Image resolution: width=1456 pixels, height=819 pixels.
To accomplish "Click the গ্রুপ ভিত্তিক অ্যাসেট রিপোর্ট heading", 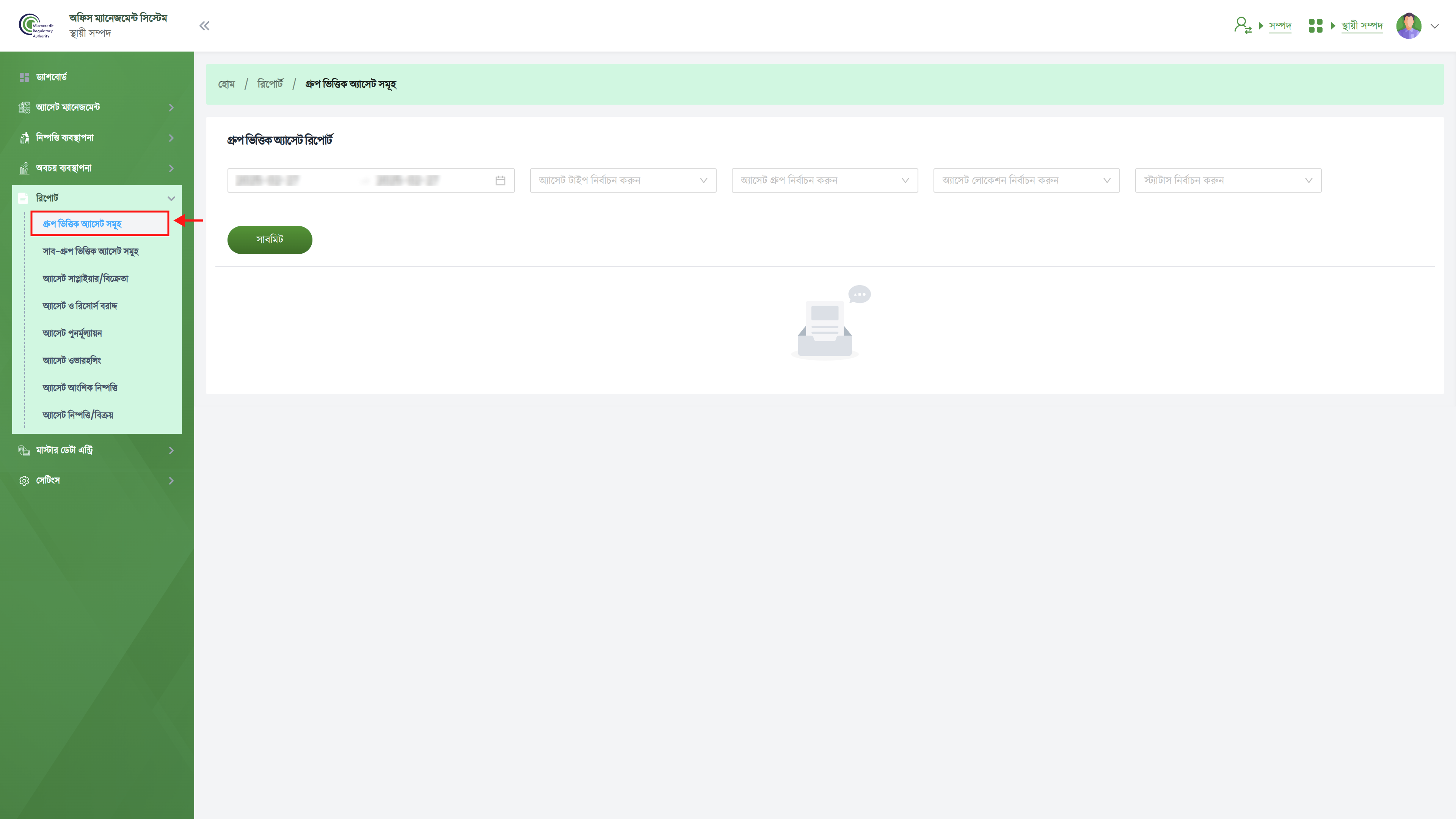I will coord(280,140).
